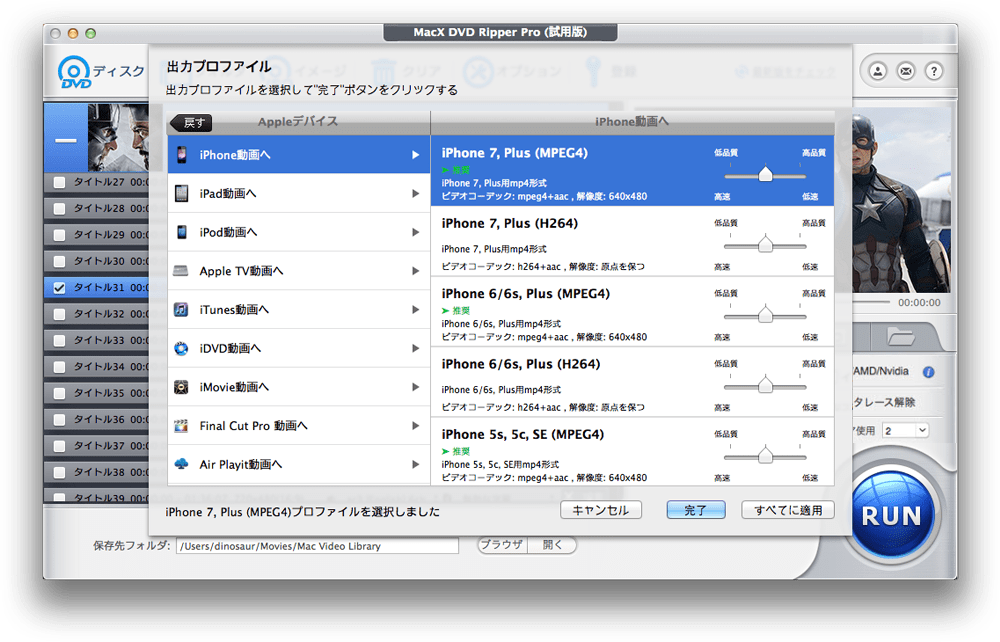Image resolution: width=1000 pixels, height=642 pixels.
Task: Click the Apple TV box icon
Action: pyautogui.click(x=181, y=271)
